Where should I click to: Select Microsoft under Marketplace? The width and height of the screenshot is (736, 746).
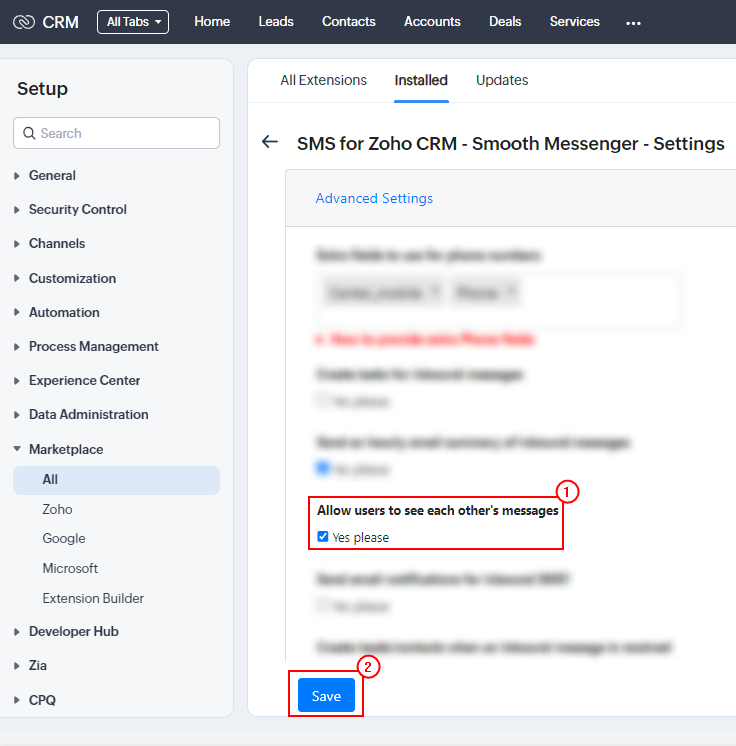[x=70, y=569]
